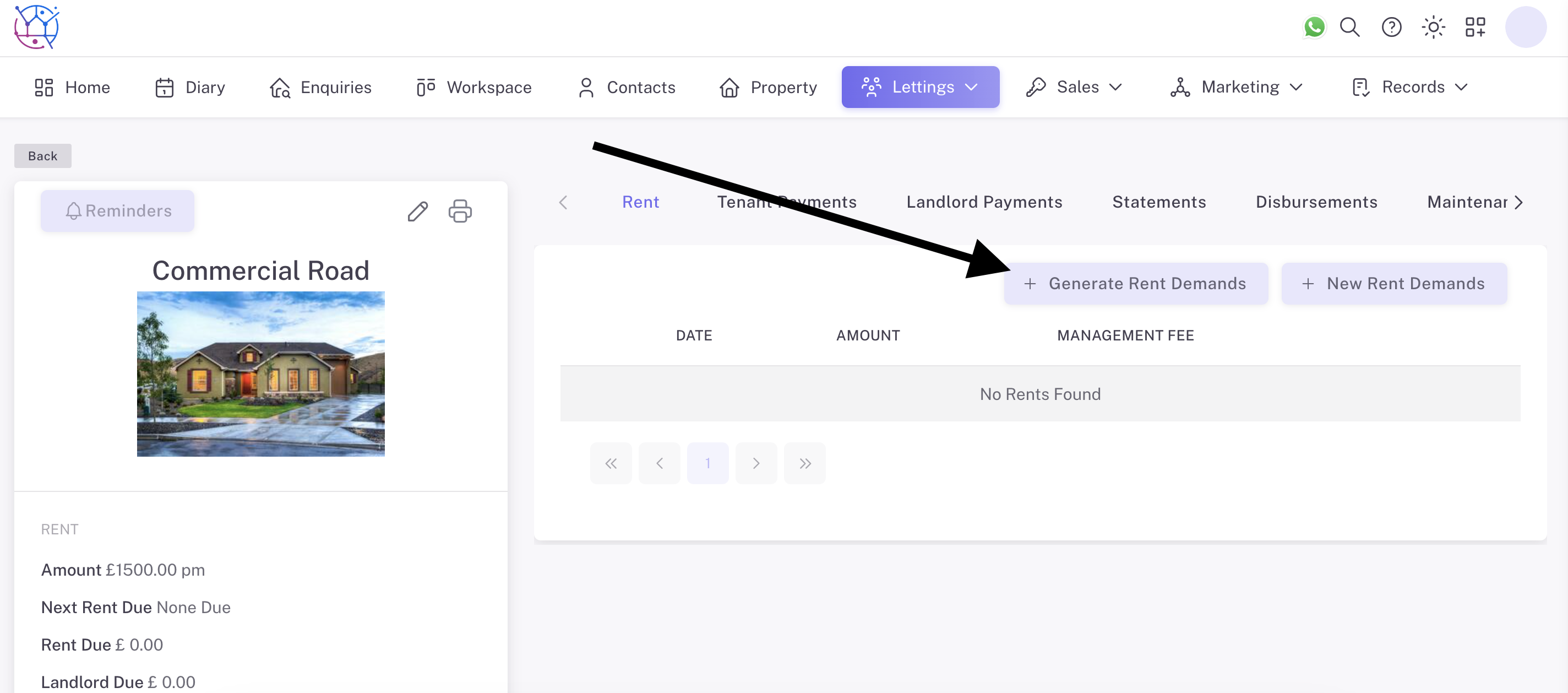1568x693 pixels.
Task: Select the Statements tab
Action: [1158, 202]
